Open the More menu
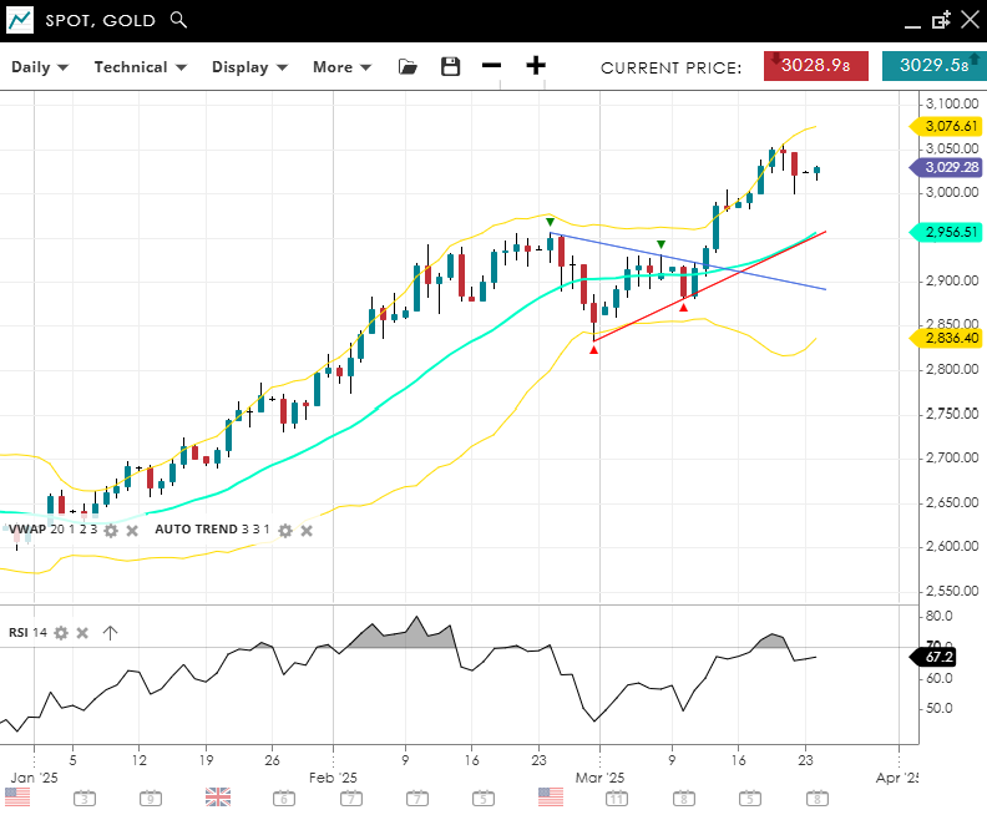The height and width of the screenshot is (815, 987). pos(341,67)
